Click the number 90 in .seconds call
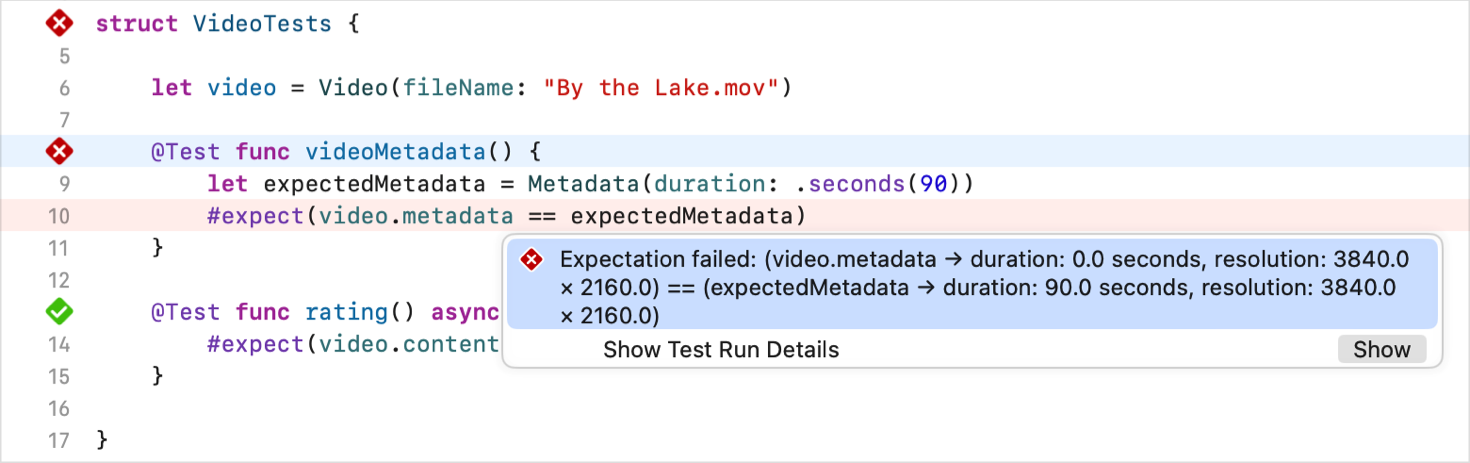Screen dimensions: 1470x463 click(x=933, y=184)
